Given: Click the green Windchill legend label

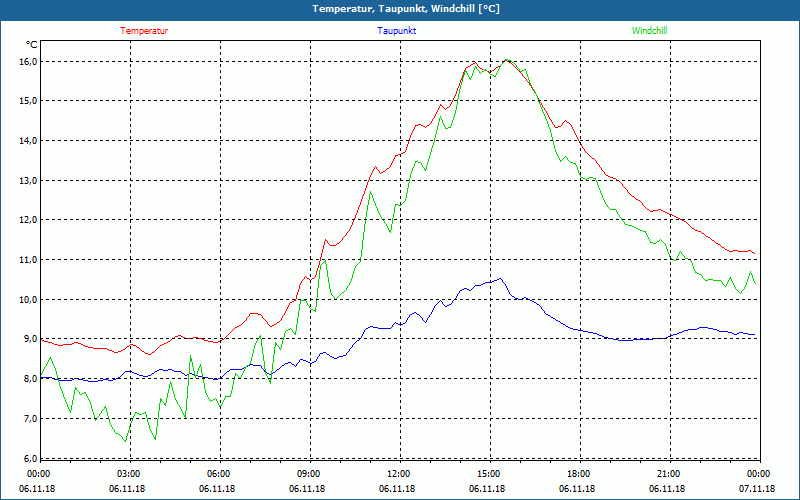Looking at the screenshot, I should click(x=649, y=31).
